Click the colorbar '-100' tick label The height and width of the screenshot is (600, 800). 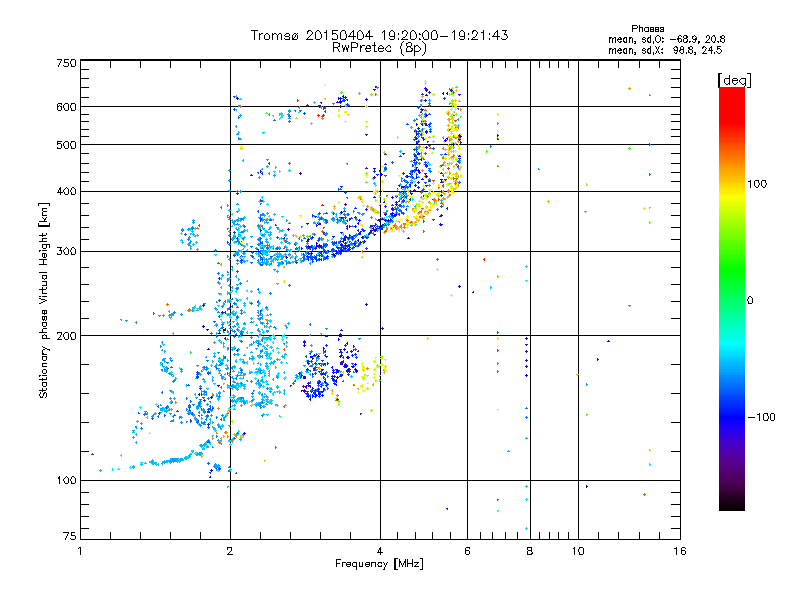click(761, 417)
